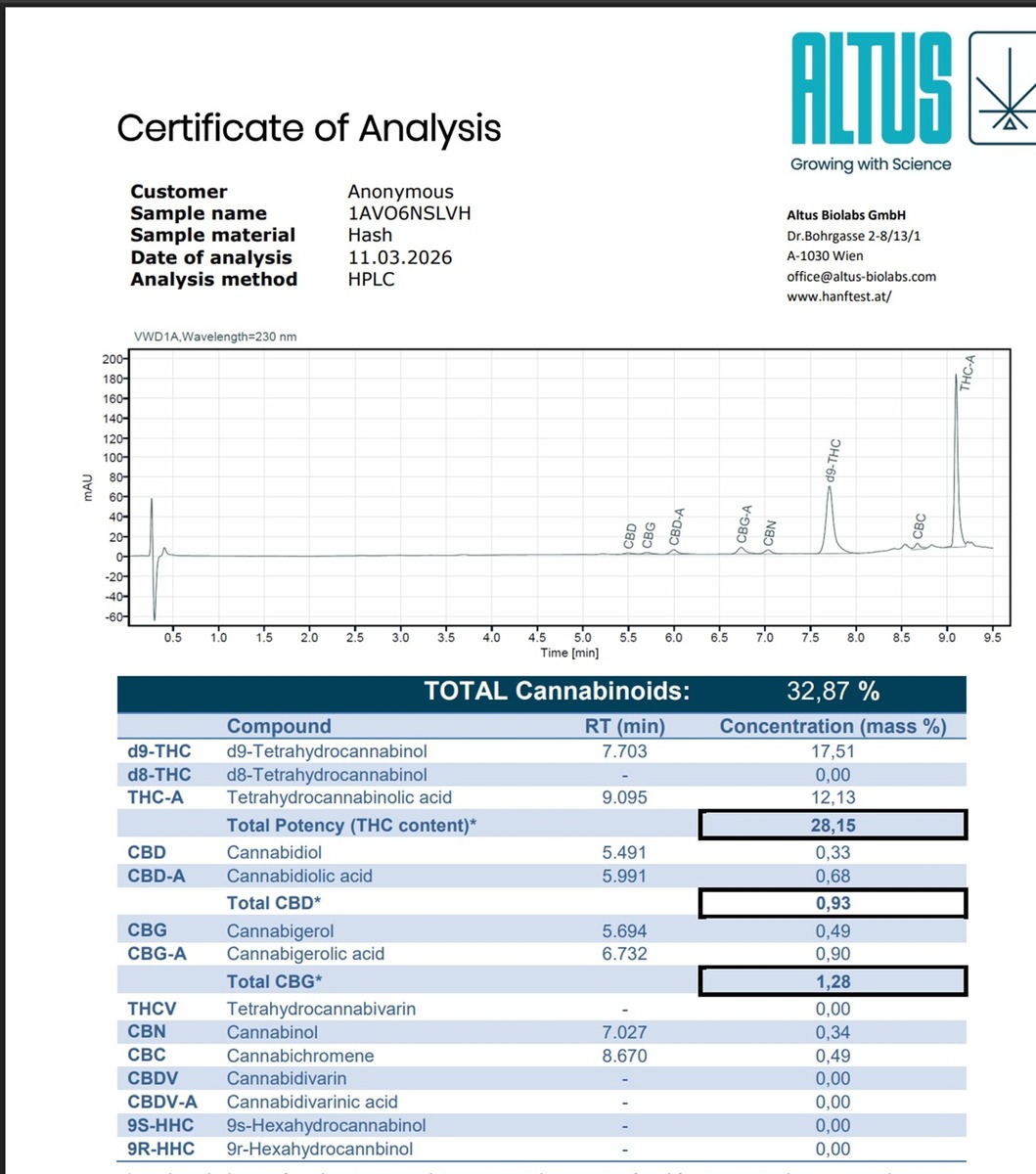The image size is (1036, 1174).
Task: Click the RT (min) column header
Action: point(624,726)
